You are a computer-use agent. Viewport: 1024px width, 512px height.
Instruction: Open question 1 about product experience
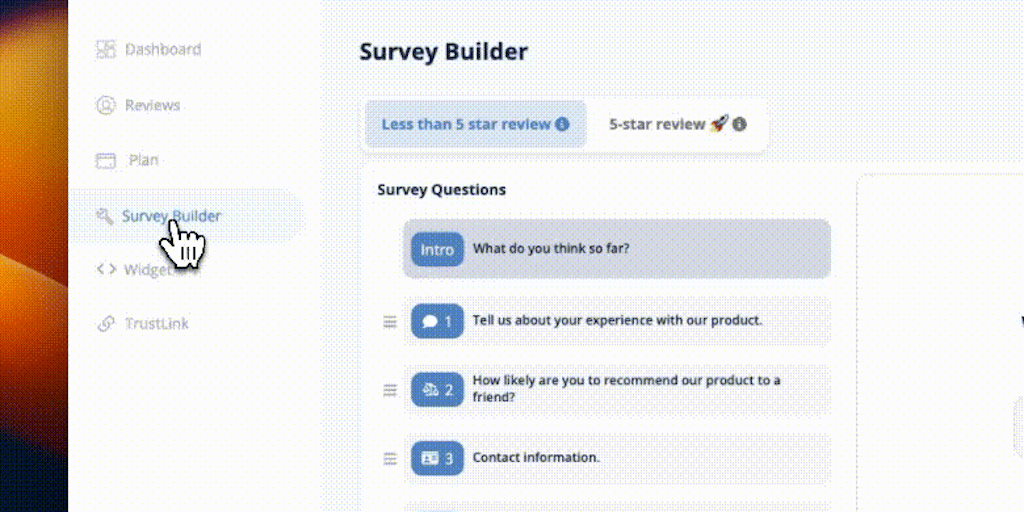[617, 321]
